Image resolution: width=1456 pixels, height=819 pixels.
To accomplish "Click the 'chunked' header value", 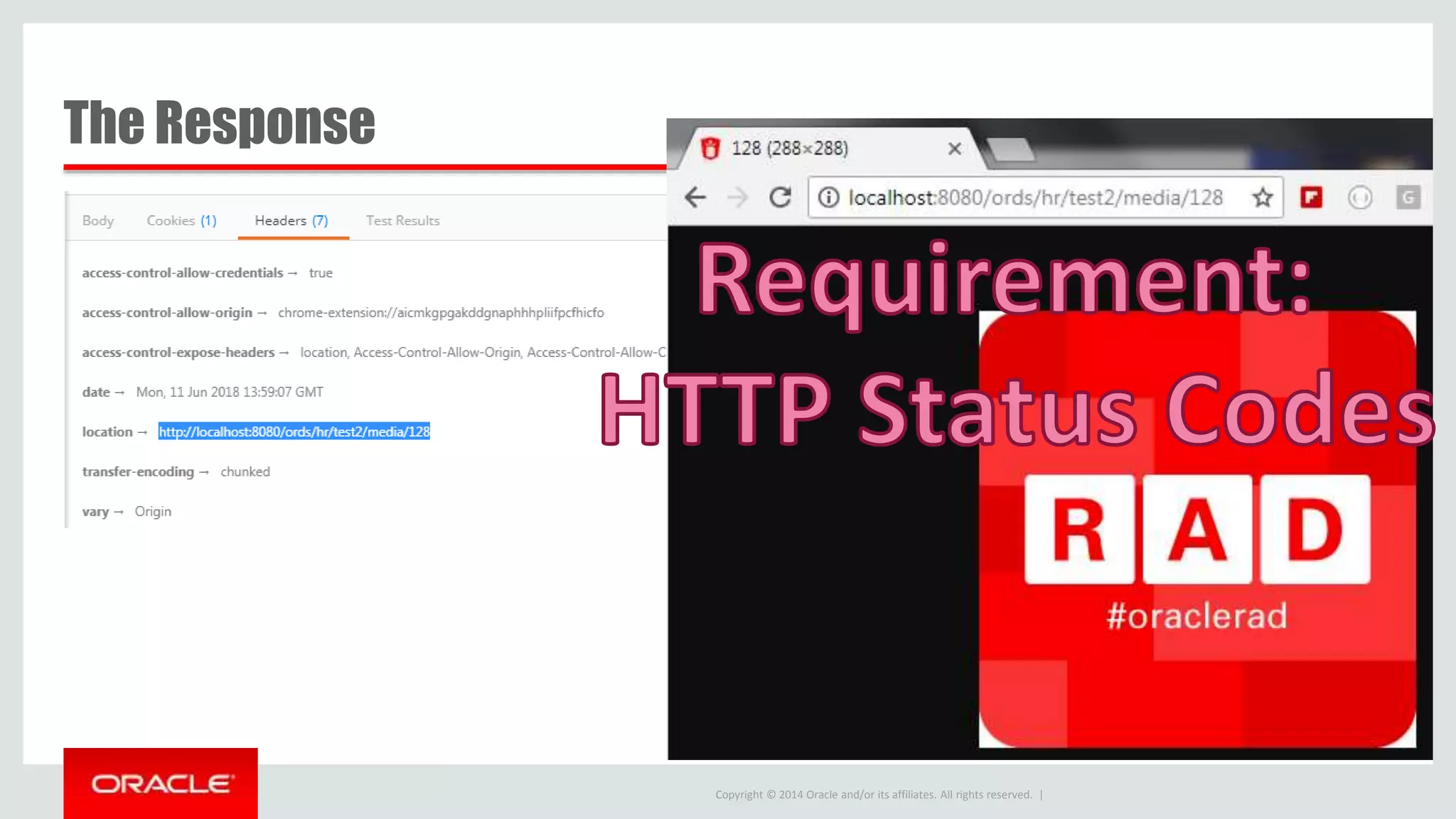I will point(245,472).
